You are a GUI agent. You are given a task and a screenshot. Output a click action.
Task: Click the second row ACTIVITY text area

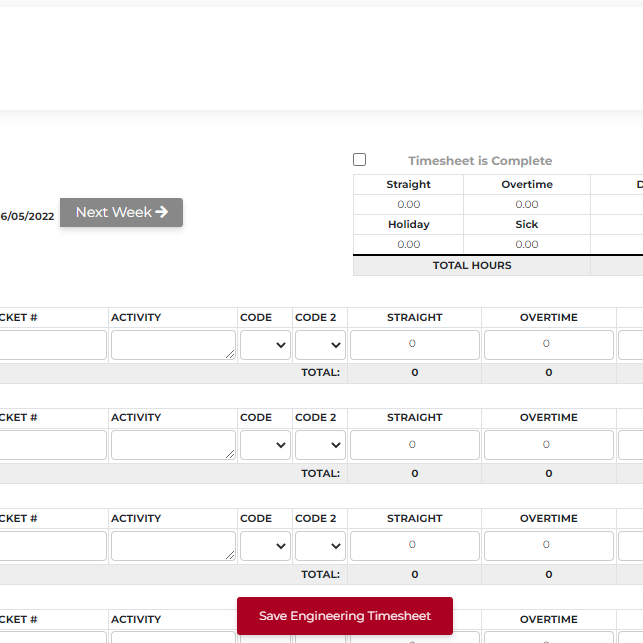173,445
